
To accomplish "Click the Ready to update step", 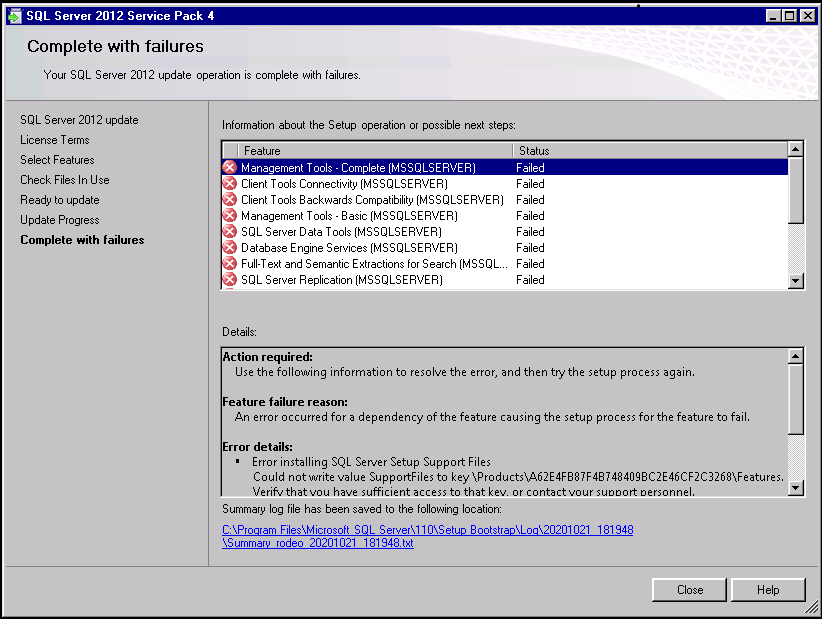I will [60, 200].
